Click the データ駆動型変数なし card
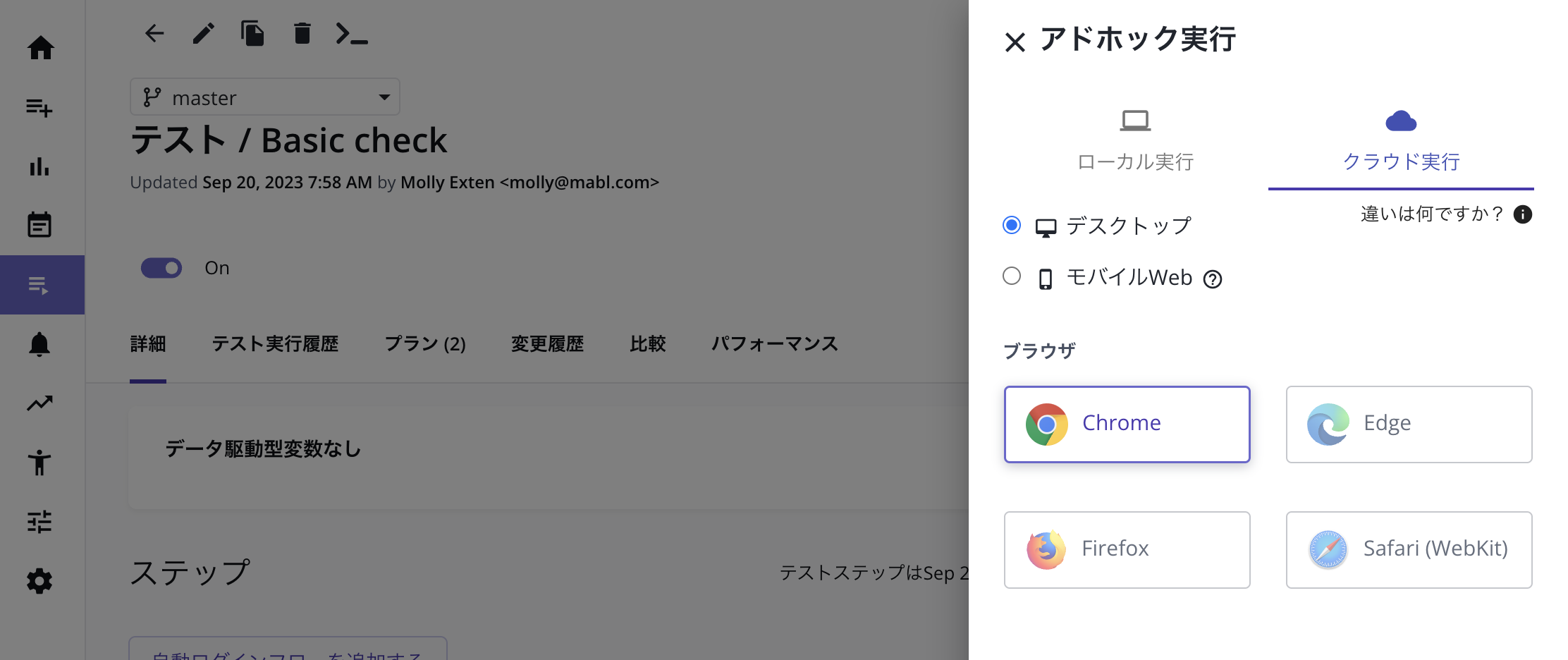 (x=549, y=457)
